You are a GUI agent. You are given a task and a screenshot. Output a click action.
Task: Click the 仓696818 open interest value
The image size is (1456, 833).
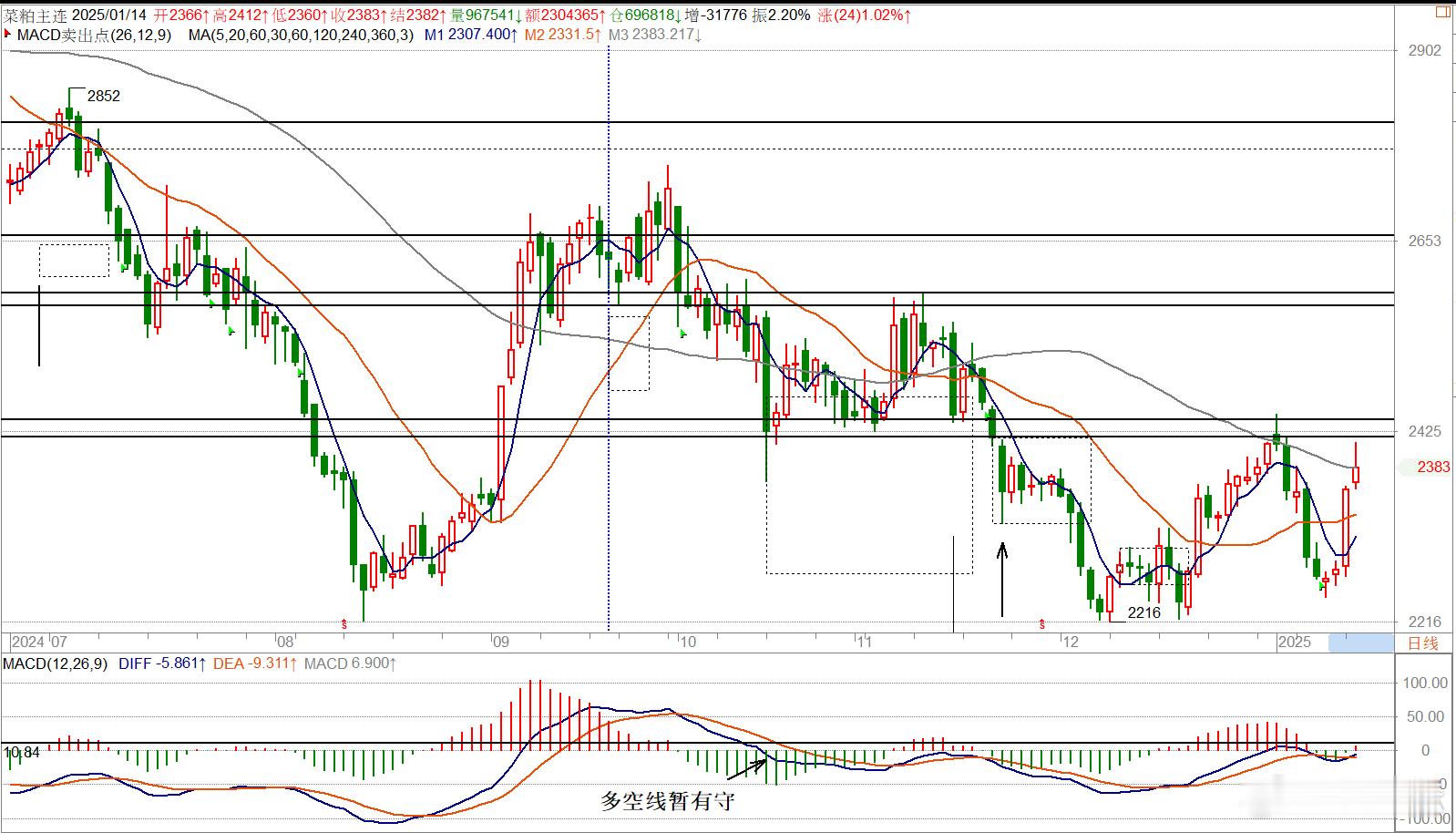pos(646,15)
